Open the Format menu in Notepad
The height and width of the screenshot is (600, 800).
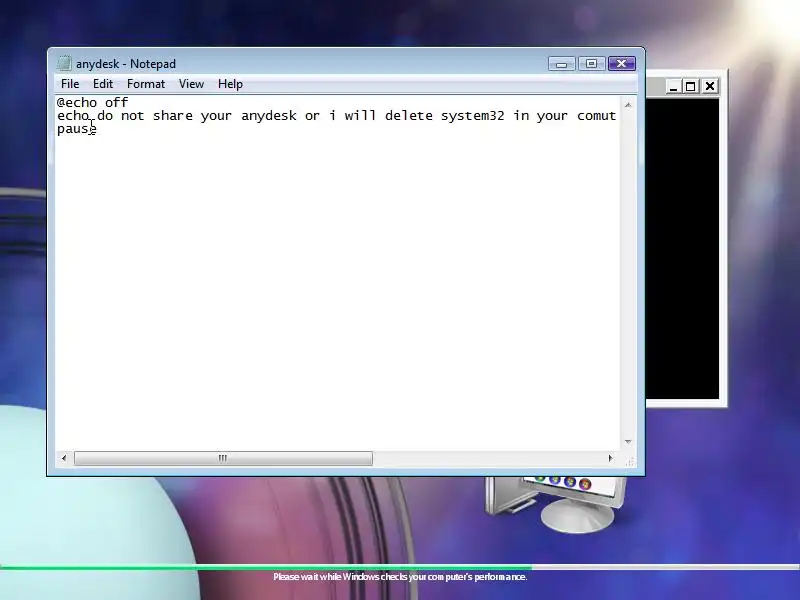point(146,84)
